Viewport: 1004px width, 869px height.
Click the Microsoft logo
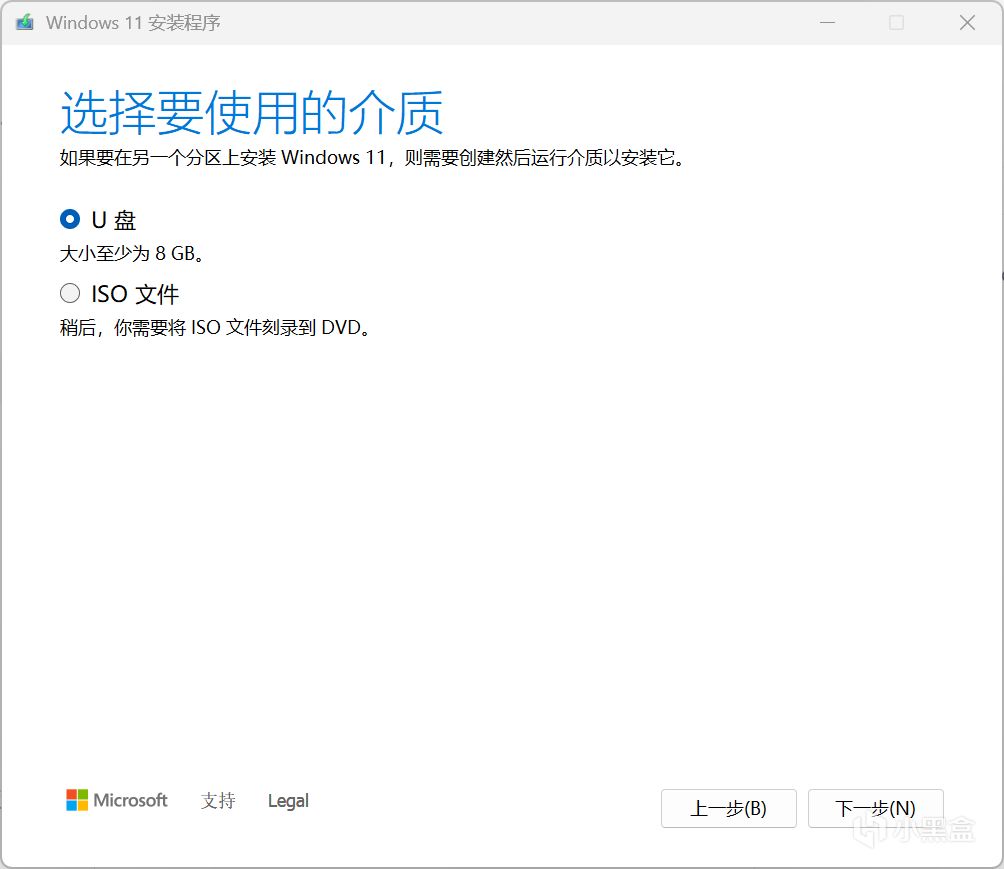pos(117,800)
